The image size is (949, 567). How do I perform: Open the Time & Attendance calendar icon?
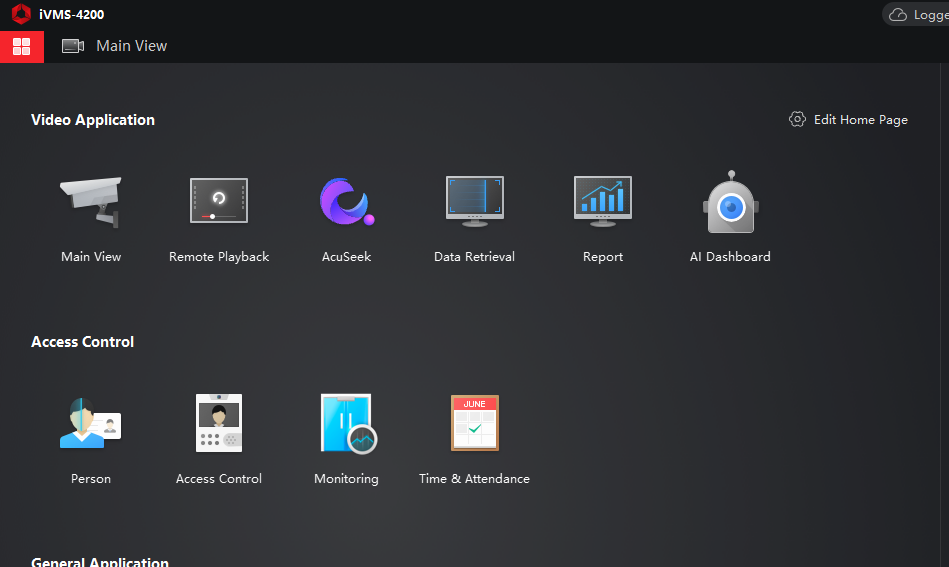tap(474, 423)
